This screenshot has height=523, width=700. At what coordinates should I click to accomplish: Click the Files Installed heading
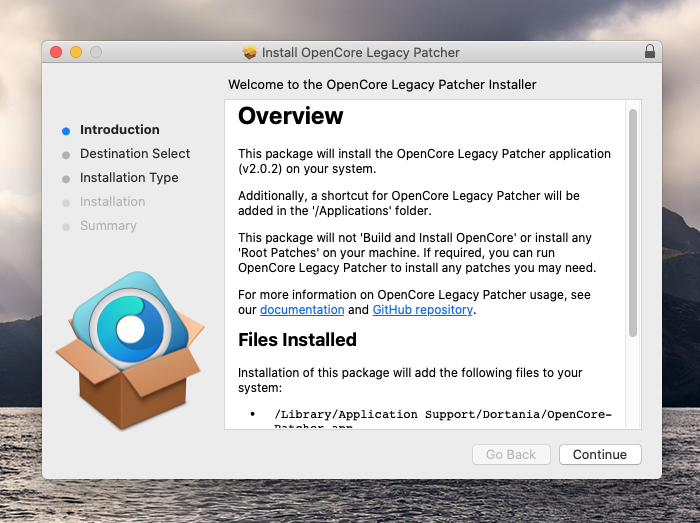(297, 340)
